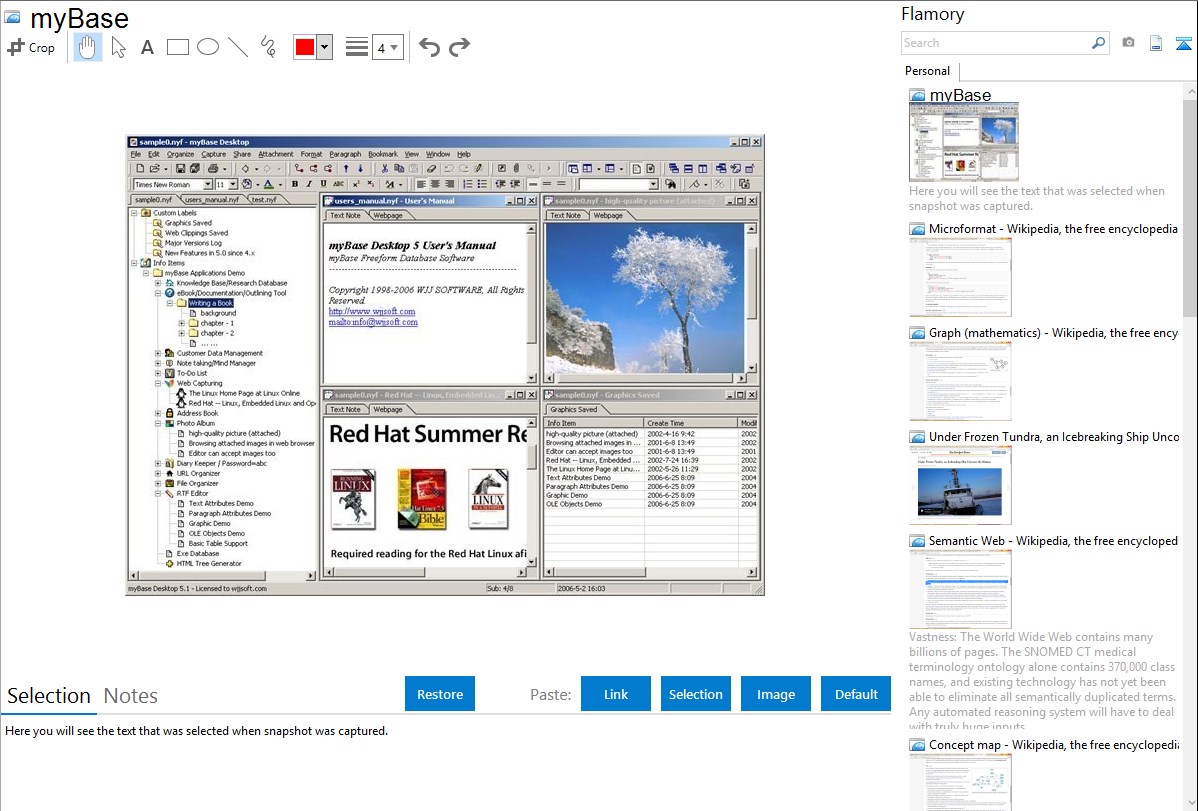The image size is (1198, 811).
Task: Undo the last annotation
Action: (x=429, y=47)
